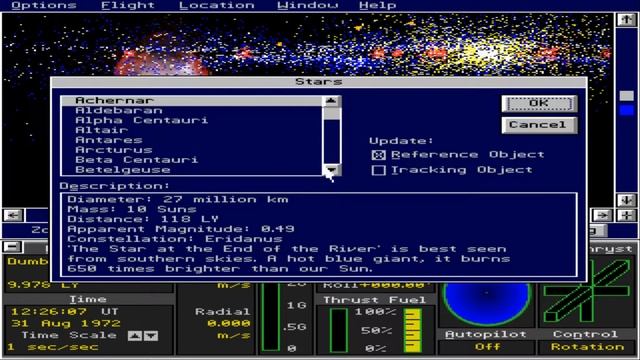Click the view corner crosshair button

[627, 215]
